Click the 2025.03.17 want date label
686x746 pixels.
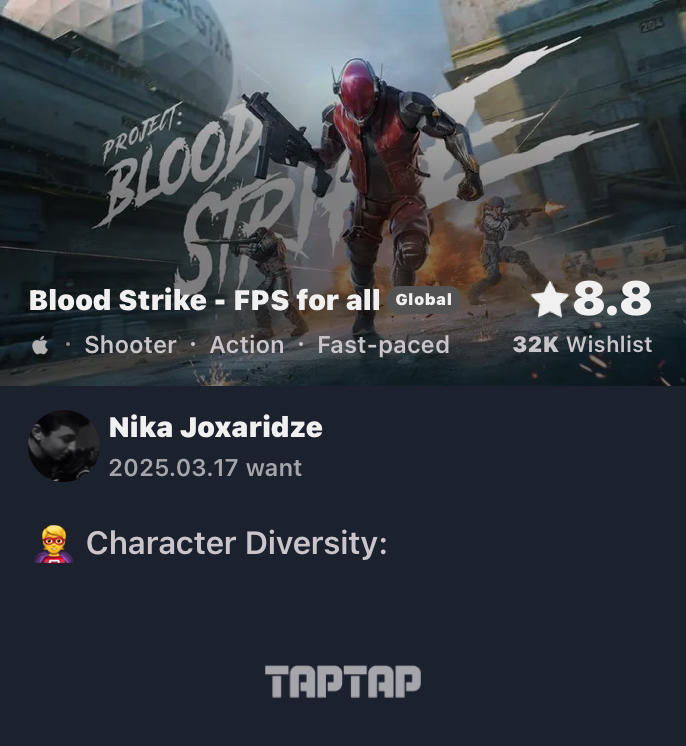pos(205,468)
